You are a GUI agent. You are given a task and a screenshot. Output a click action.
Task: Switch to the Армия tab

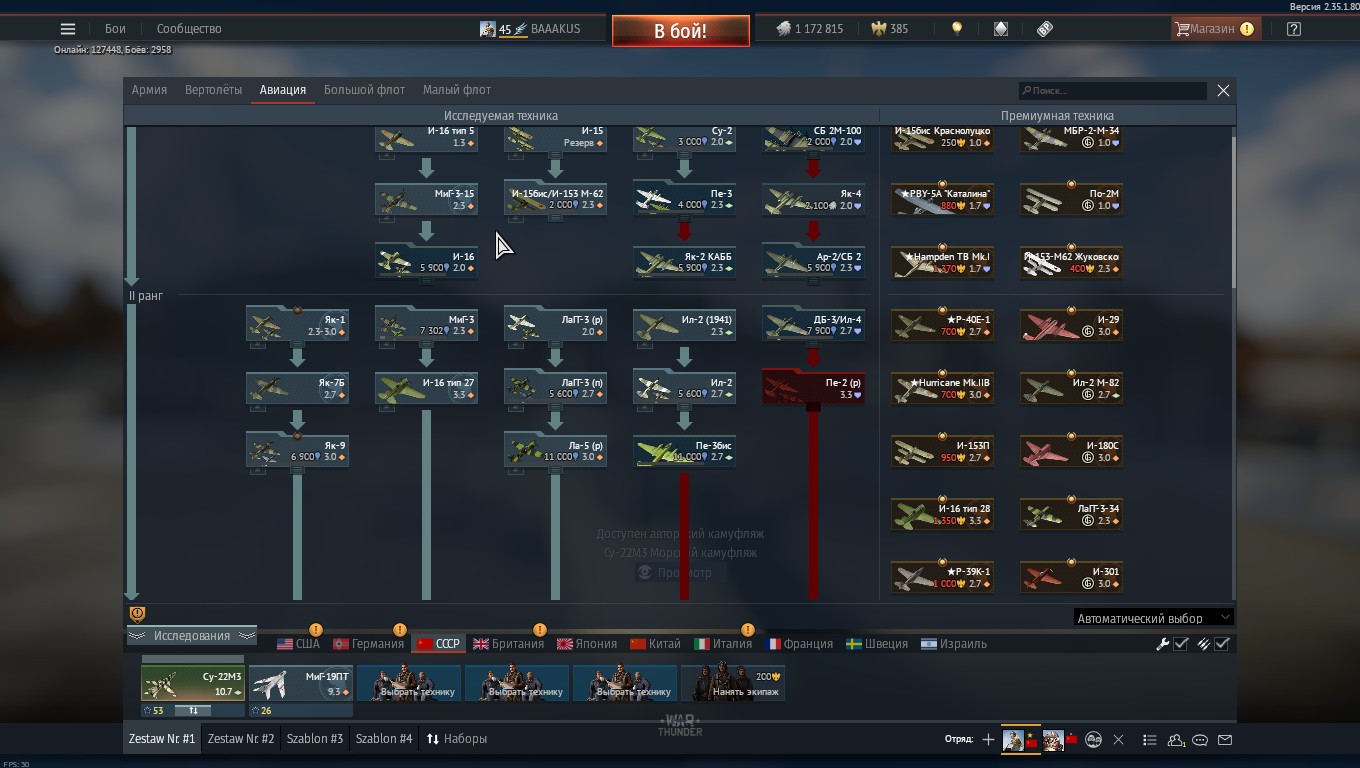[x=149, y=90]
